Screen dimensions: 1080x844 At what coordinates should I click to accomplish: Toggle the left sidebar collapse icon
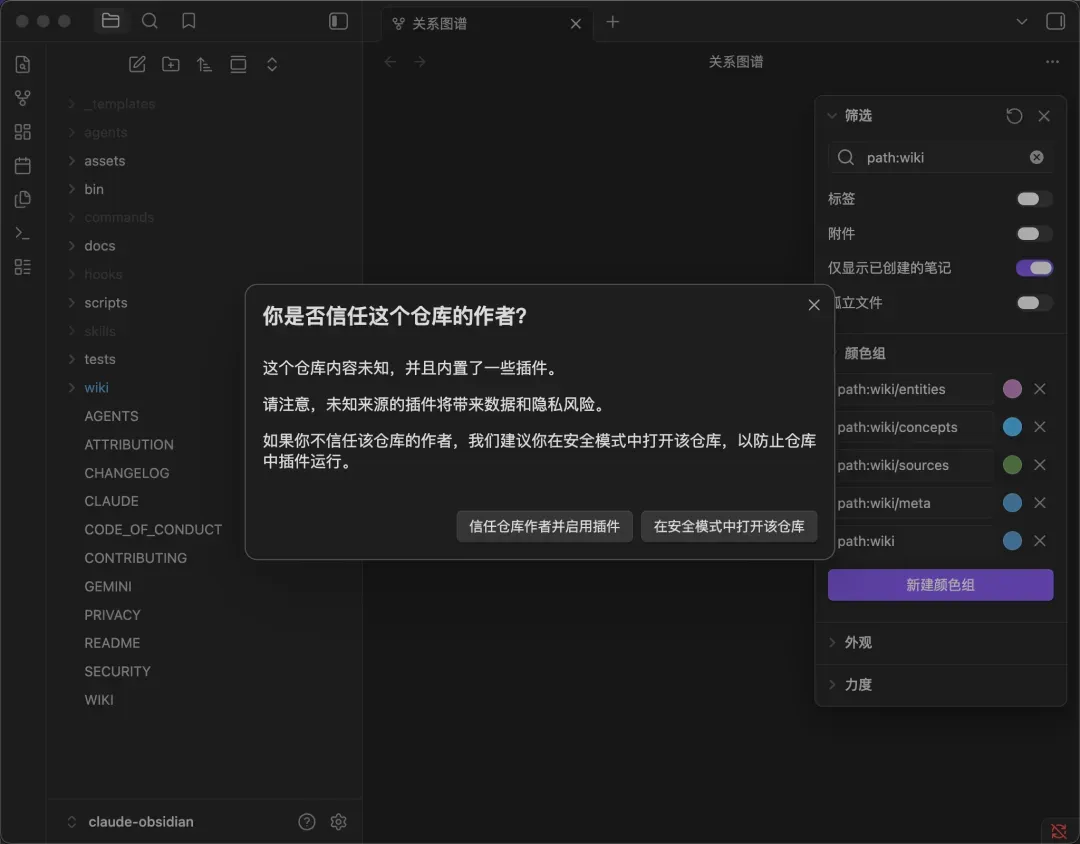point(338,21)
